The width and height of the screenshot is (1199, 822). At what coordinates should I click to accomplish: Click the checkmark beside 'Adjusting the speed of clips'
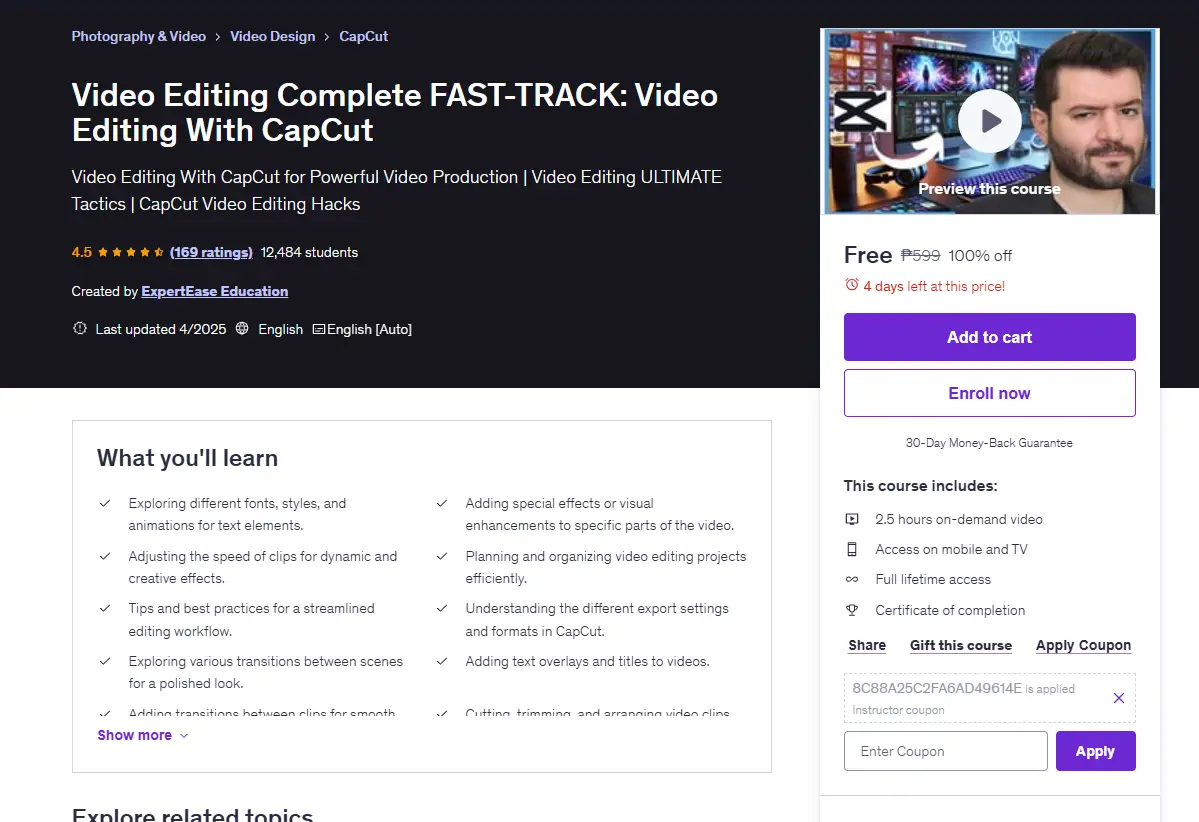tap(105, 556)
